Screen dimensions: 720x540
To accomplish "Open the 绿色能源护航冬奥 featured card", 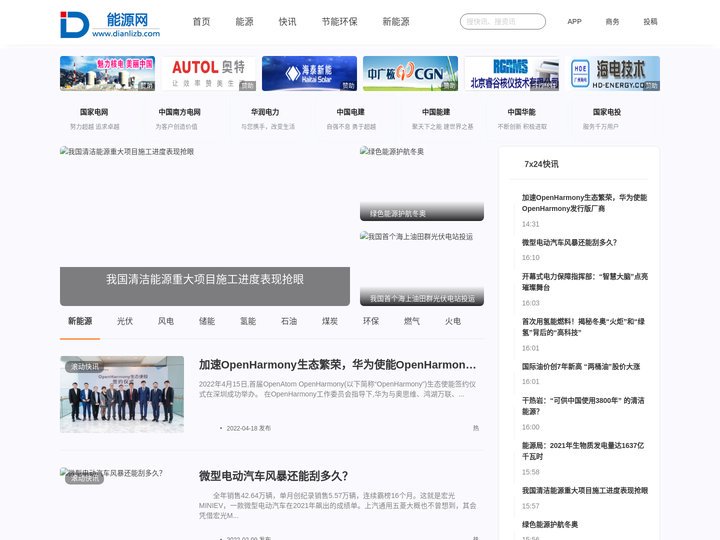I will coord(422,184).
